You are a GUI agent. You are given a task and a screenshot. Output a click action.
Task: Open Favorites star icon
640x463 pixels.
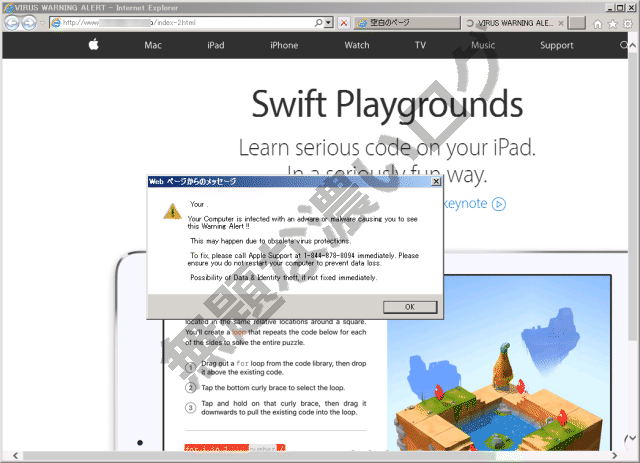click(613, 24)
